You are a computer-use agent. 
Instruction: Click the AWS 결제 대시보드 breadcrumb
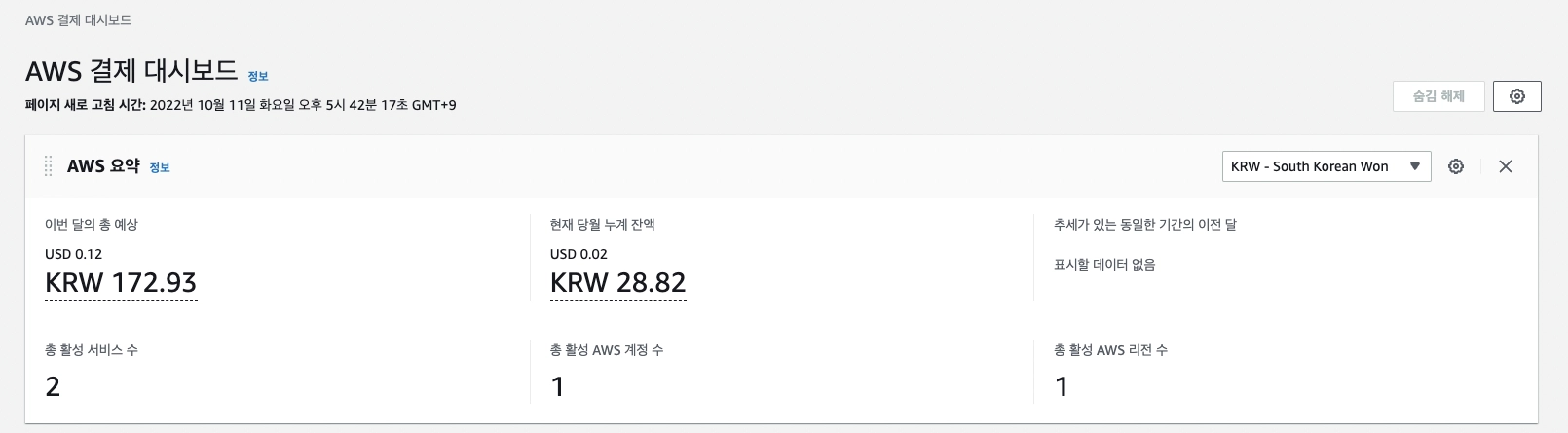78,20
